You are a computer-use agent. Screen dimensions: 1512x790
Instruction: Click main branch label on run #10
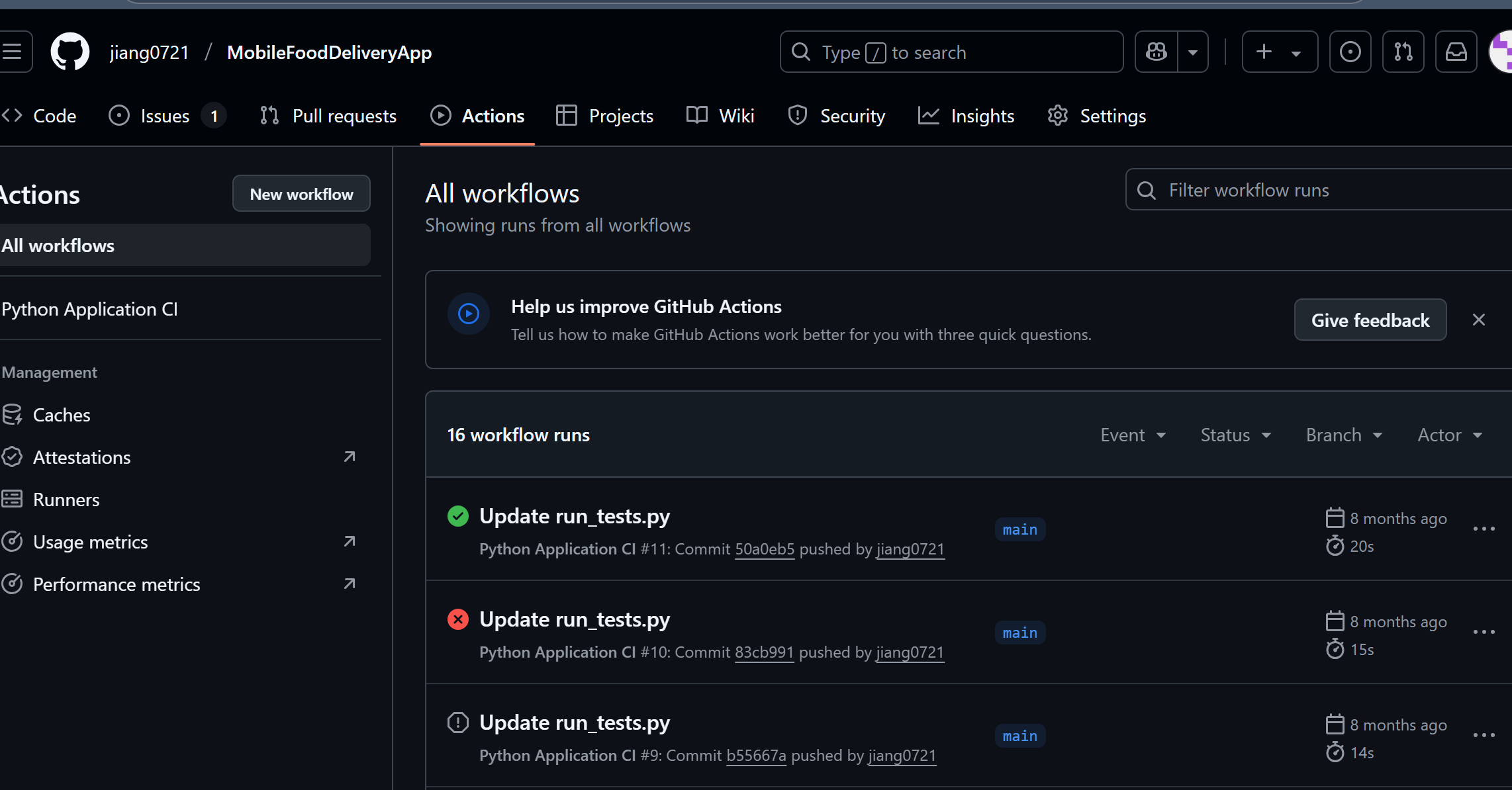point(1020,633)
